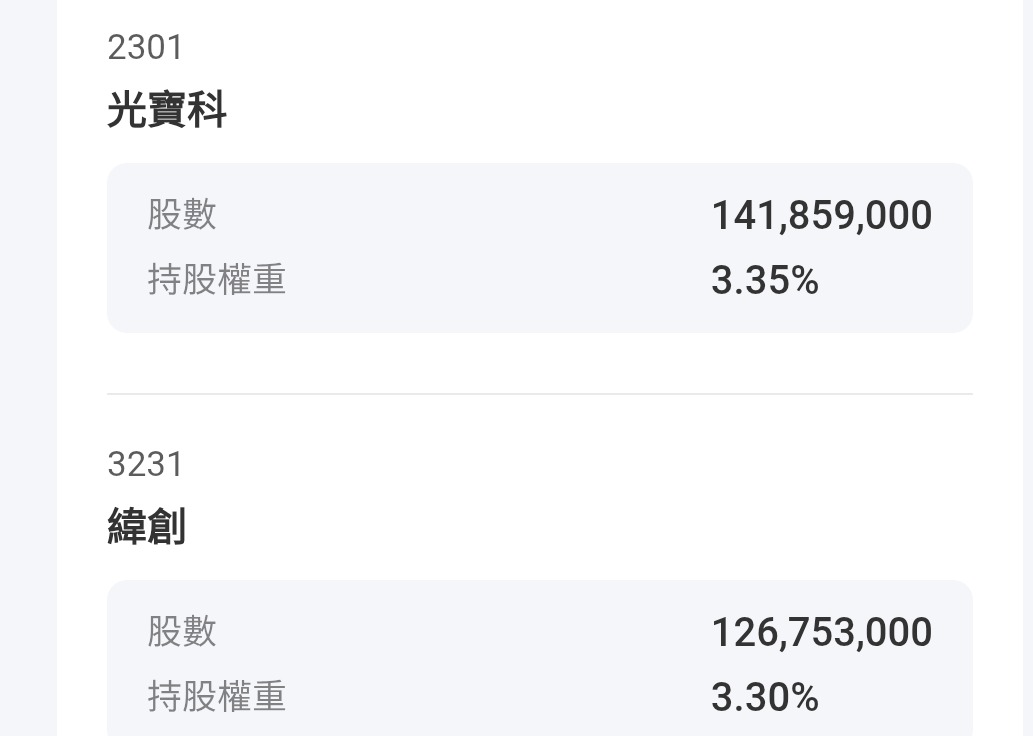The image size is (1033, 736).
Task: Click the stock code 2301
Action: coord(146,47)
